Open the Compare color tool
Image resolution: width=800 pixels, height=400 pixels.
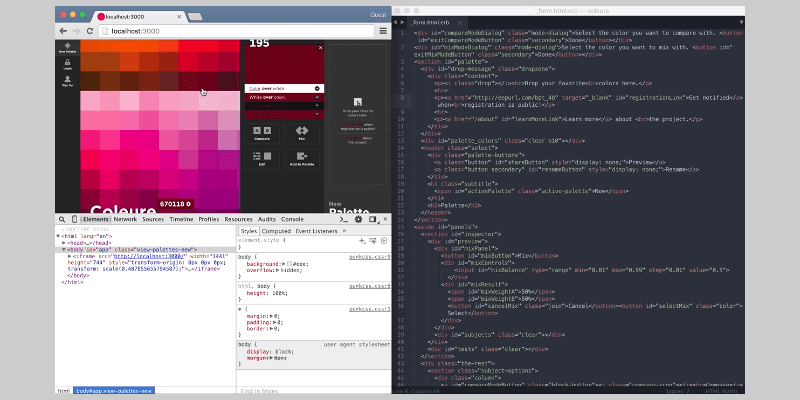coord(262,129)
